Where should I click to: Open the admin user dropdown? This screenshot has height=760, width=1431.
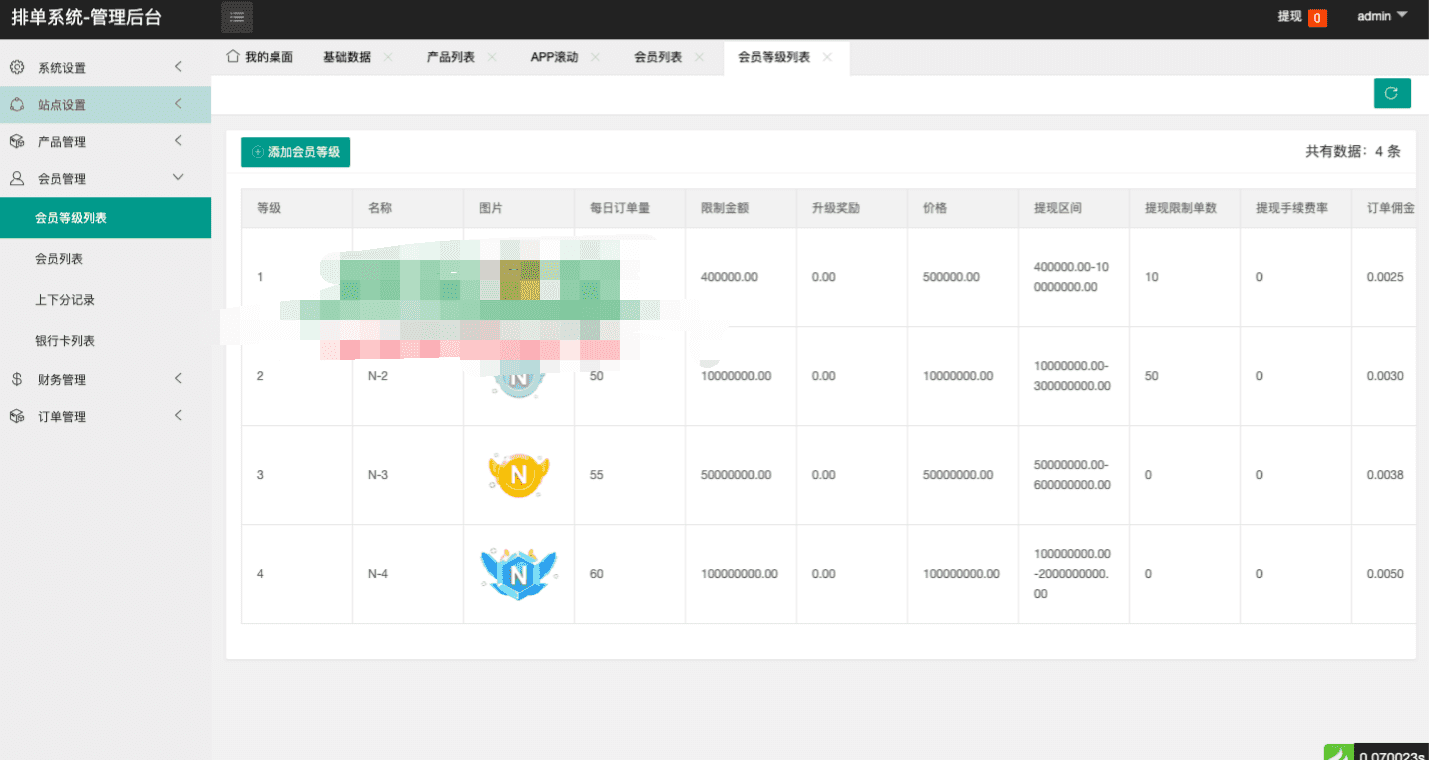tap(1382, 17)
